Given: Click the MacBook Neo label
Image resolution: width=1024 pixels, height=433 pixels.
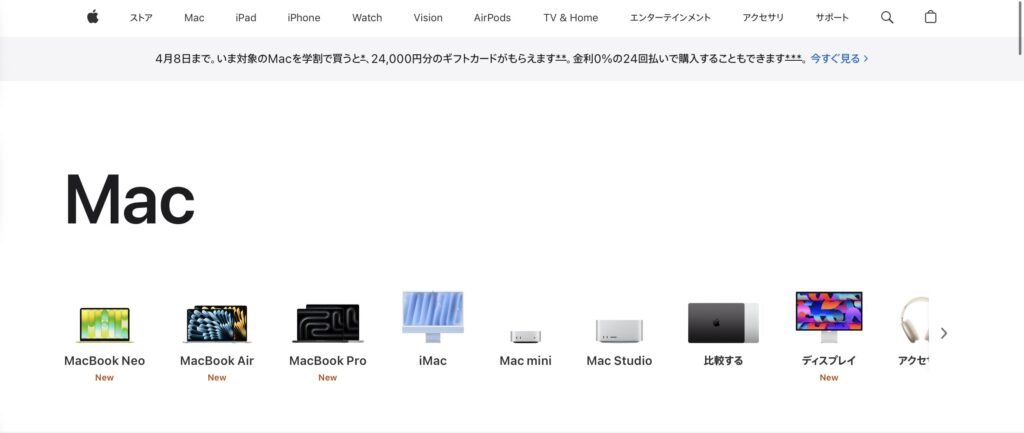Looking at the screenshot, I should (104, 361).
